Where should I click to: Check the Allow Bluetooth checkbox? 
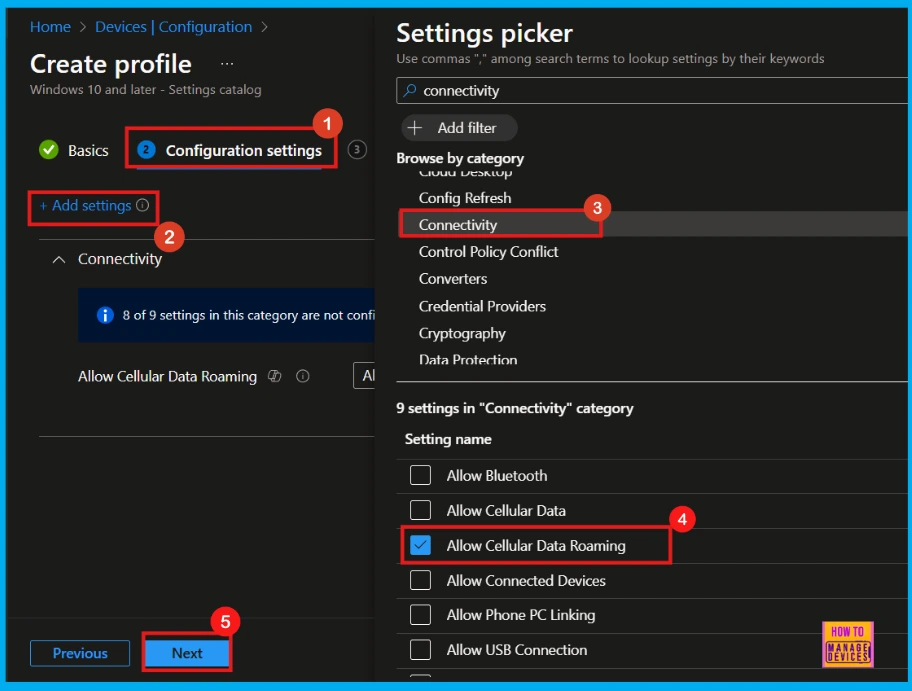(420, 475)
